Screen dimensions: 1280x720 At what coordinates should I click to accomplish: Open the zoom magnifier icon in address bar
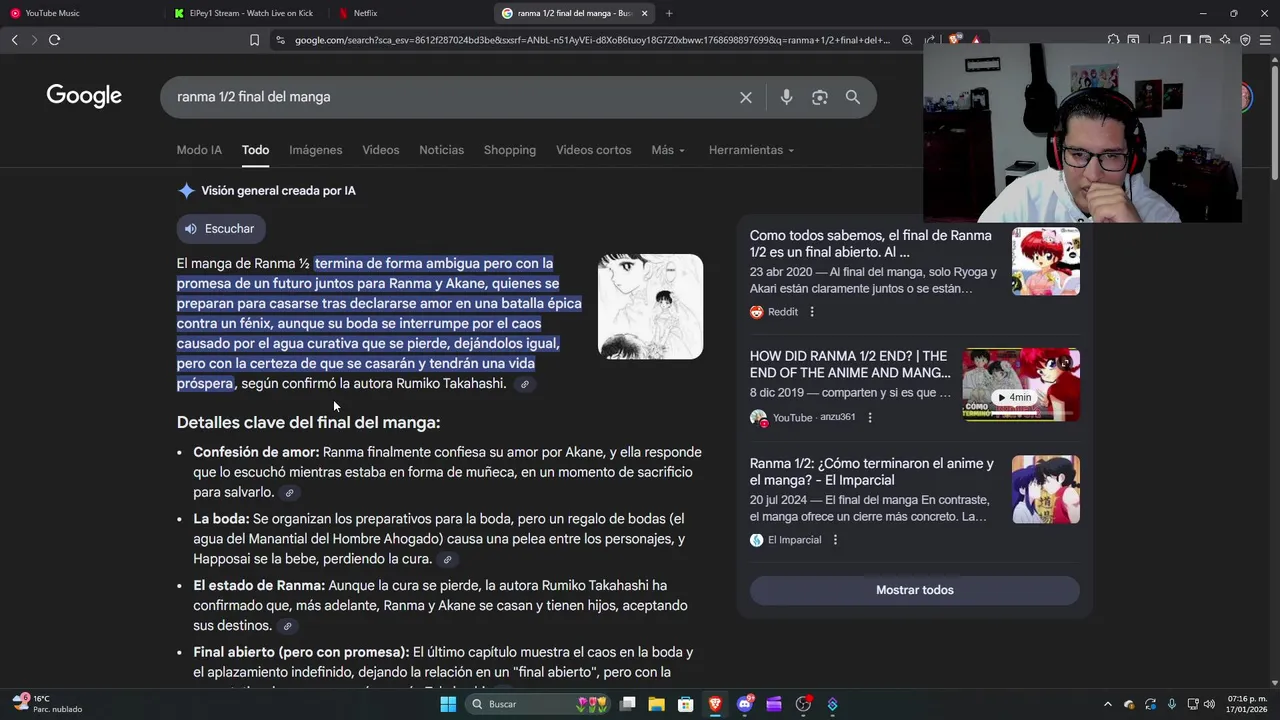click(907, 40)
